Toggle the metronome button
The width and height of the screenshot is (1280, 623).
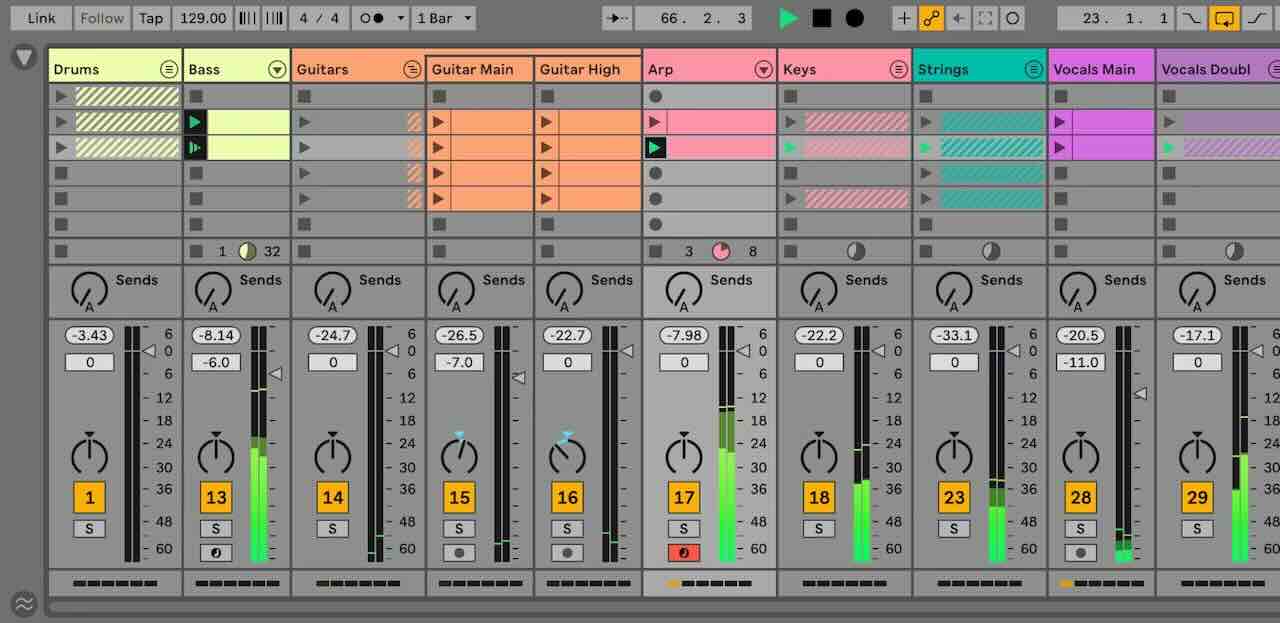372,18
